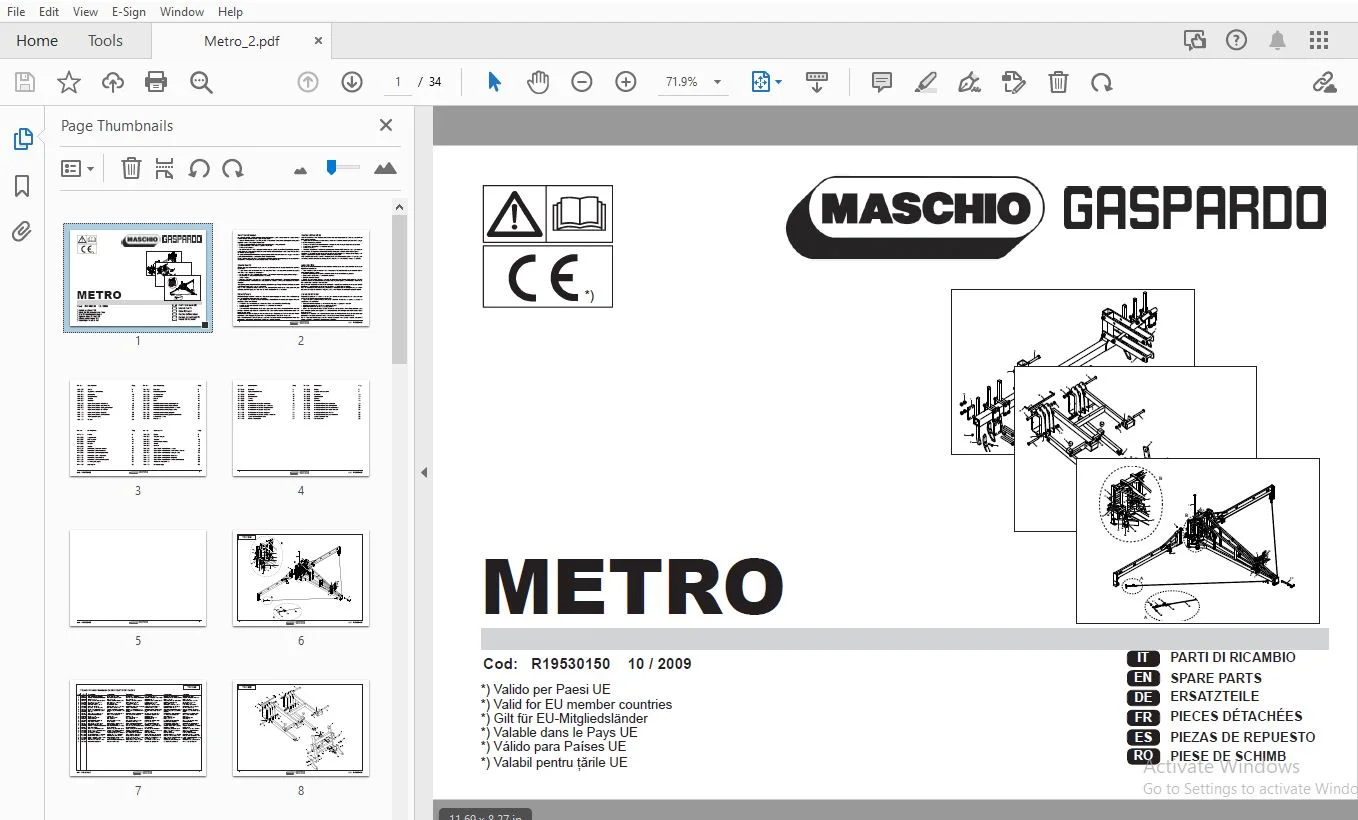Viewport: 1358px width, 820px height.
Task: Open the Edit menu
Action: pos(49,11)
